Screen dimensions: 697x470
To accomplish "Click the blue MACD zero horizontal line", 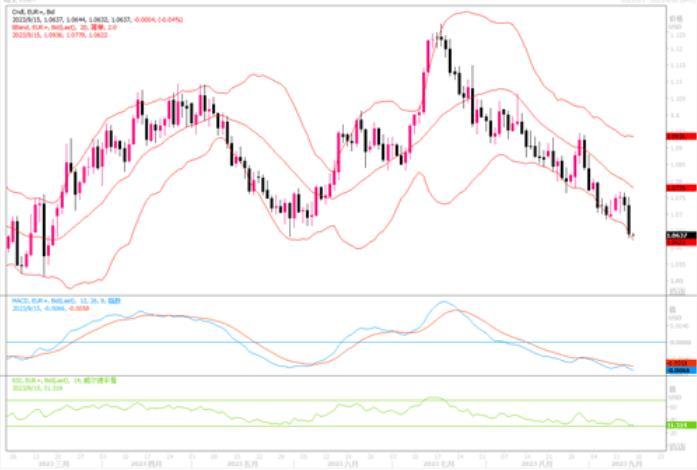I will click(x=300, y=342).
